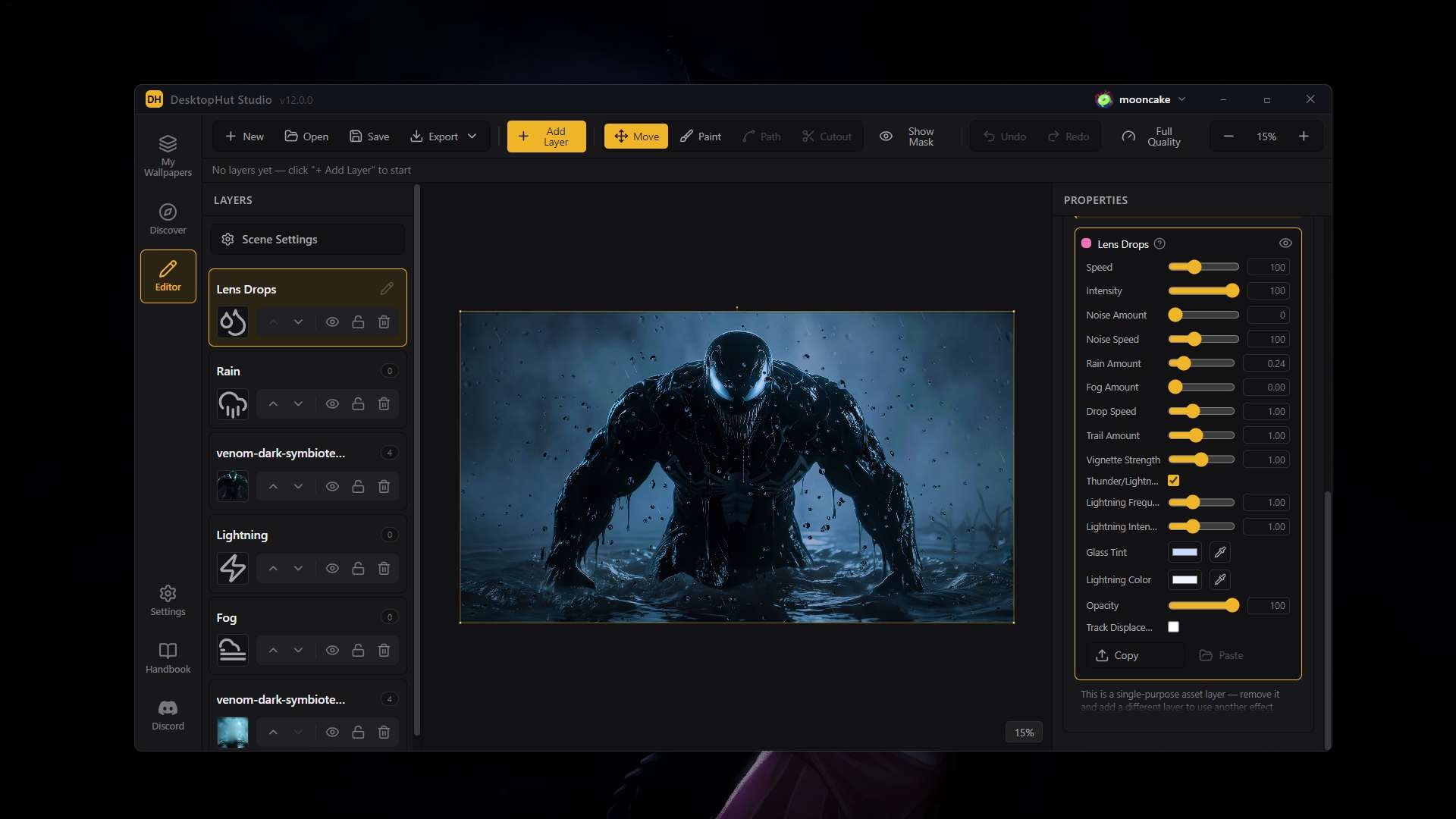This screenshot has width=1456, height=819.
Task: Toggle Fog layer visibility
Action: [332, 651]
